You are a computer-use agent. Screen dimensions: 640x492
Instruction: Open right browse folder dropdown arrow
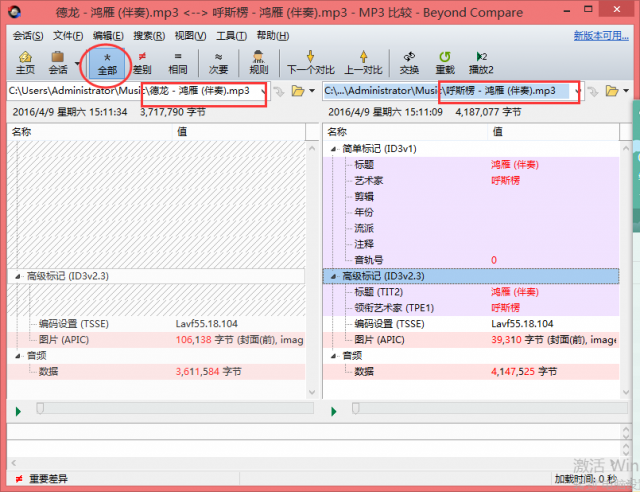[626, 91]
